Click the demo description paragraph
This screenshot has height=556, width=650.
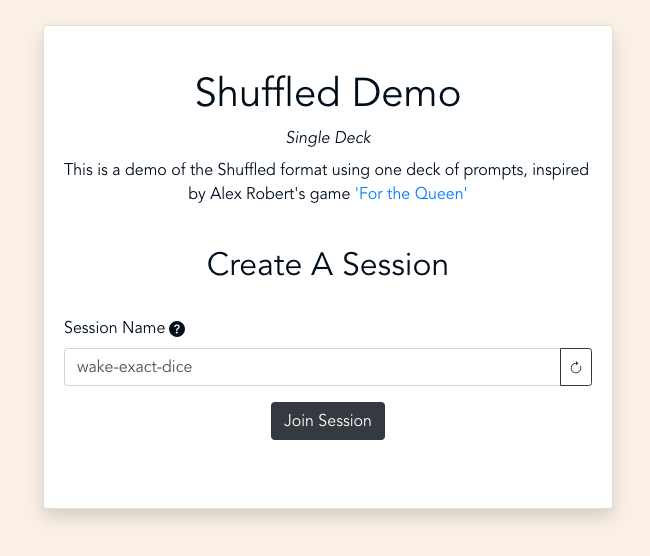tap(327, 182)
